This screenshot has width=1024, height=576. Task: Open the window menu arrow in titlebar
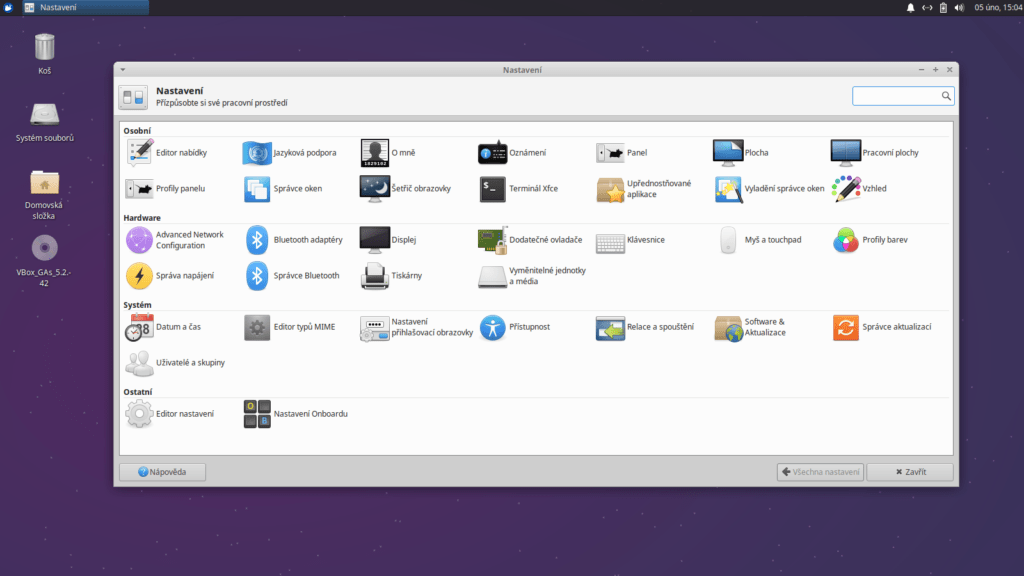pyautogui.click(x=123, y=70)
